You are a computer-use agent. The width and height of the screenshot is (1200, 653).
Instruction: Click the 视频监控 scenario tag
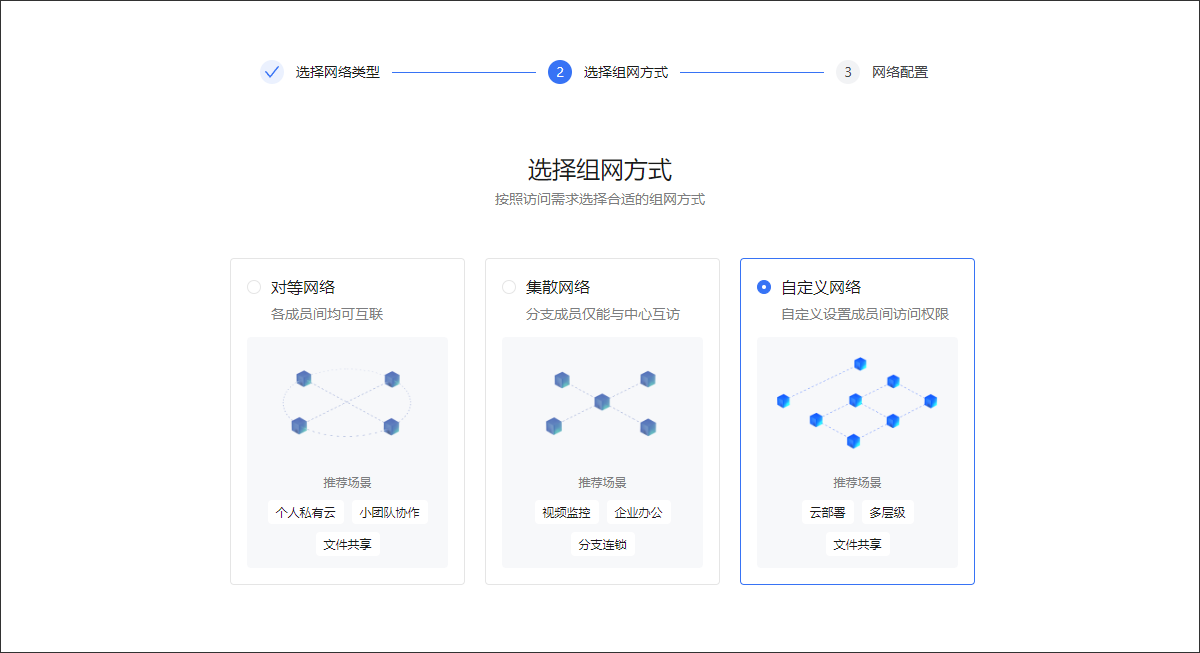(x=566, y=513)
